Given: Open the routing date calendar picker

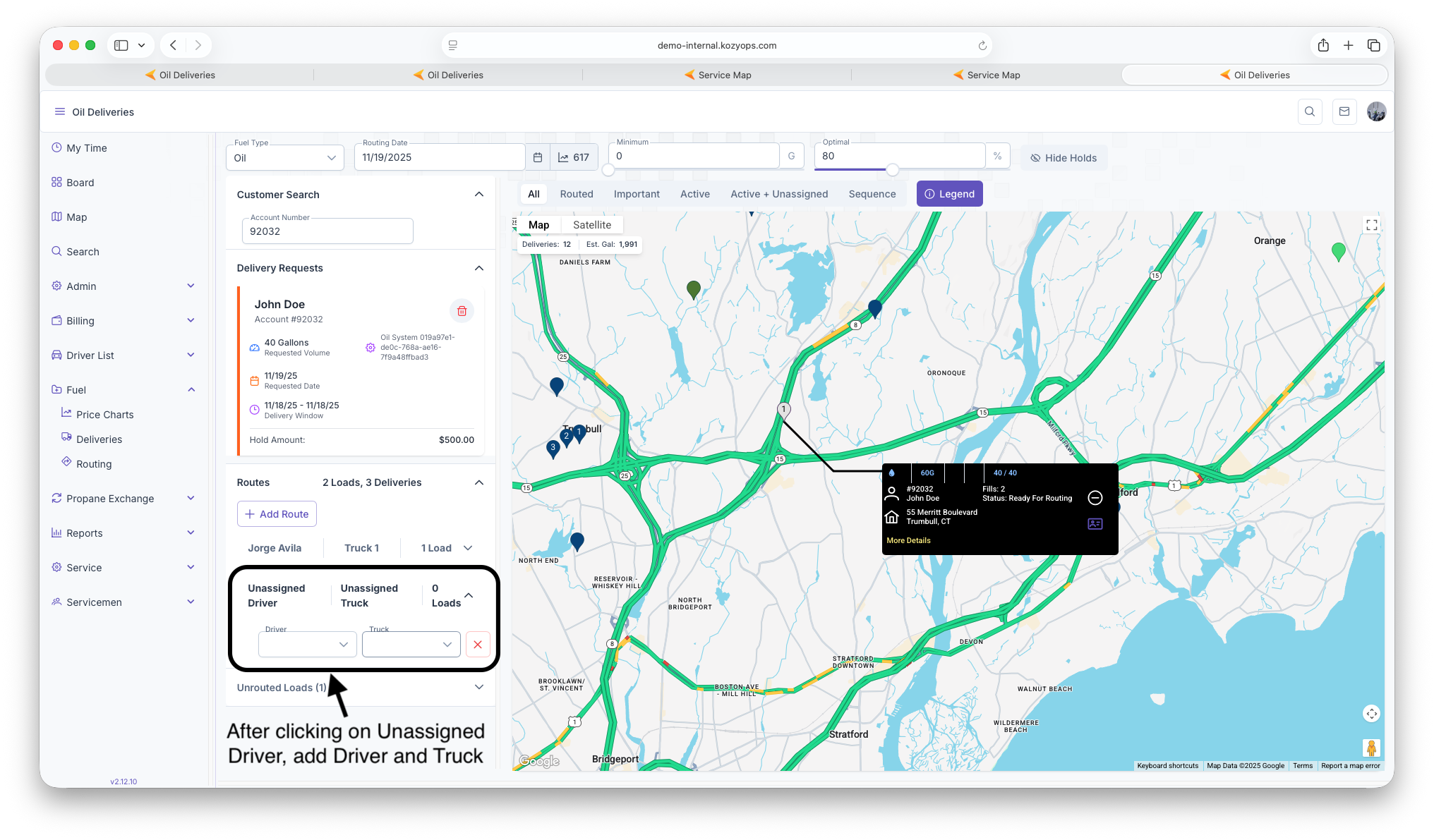Looking at the screenshot, I should pos(538,157).
